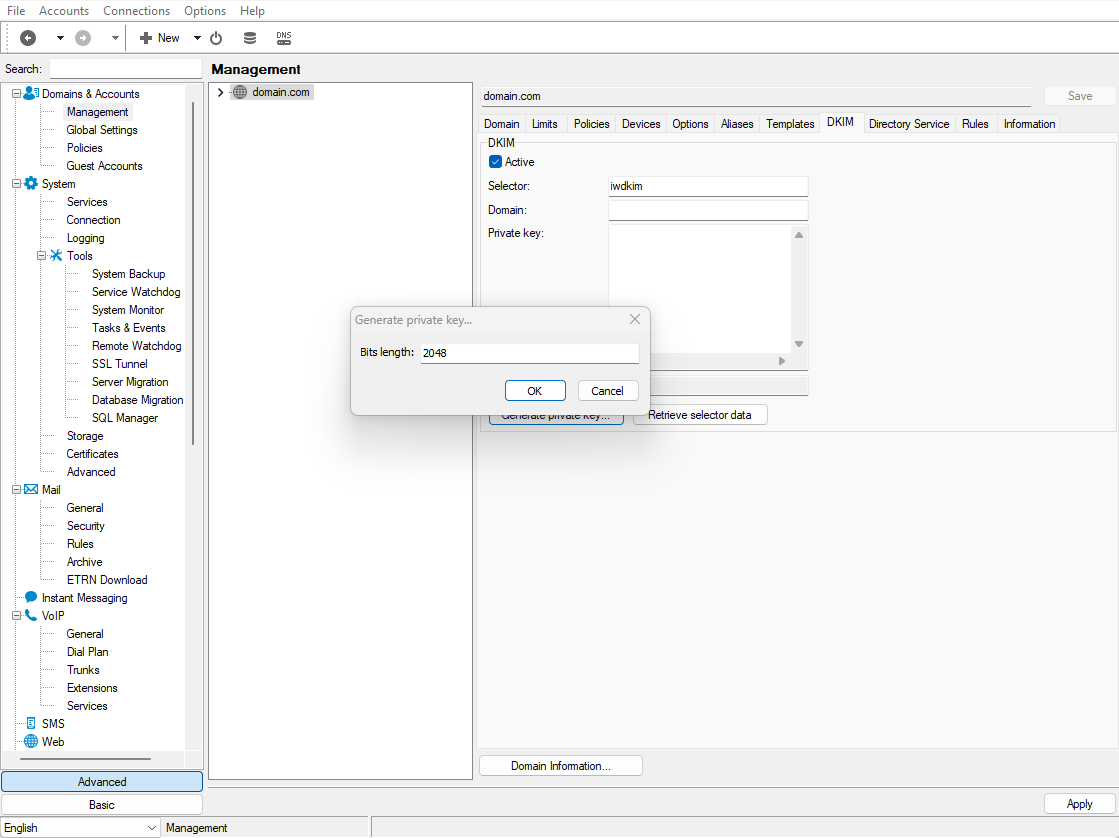The width and height of the screenshot is (1119, 838).
Task: Open the Connections menu
Action: pyautogui.click(x=136, y=11)
